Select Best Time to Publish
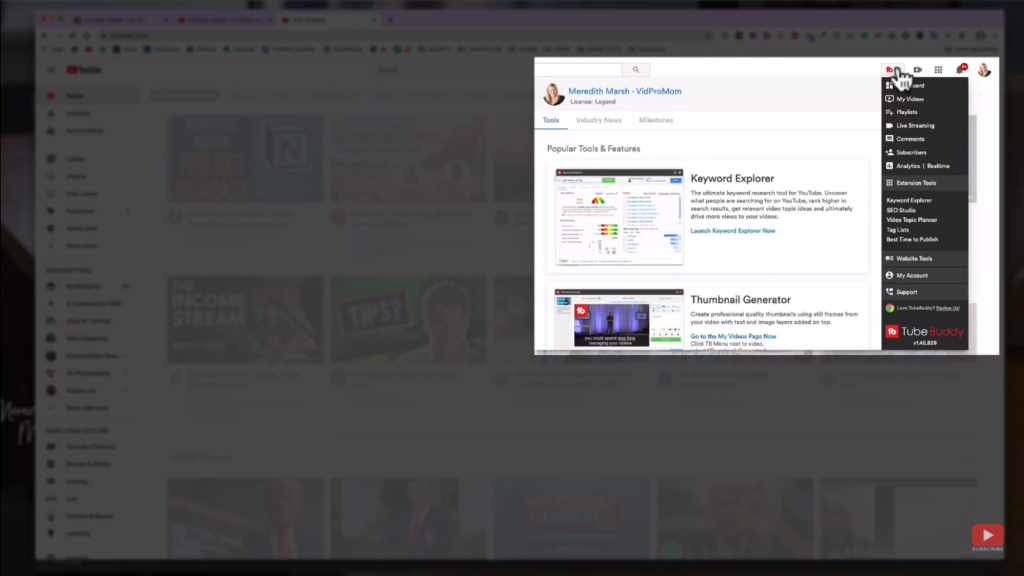This screenshot has height=576, width=1024. click(912, 240)
